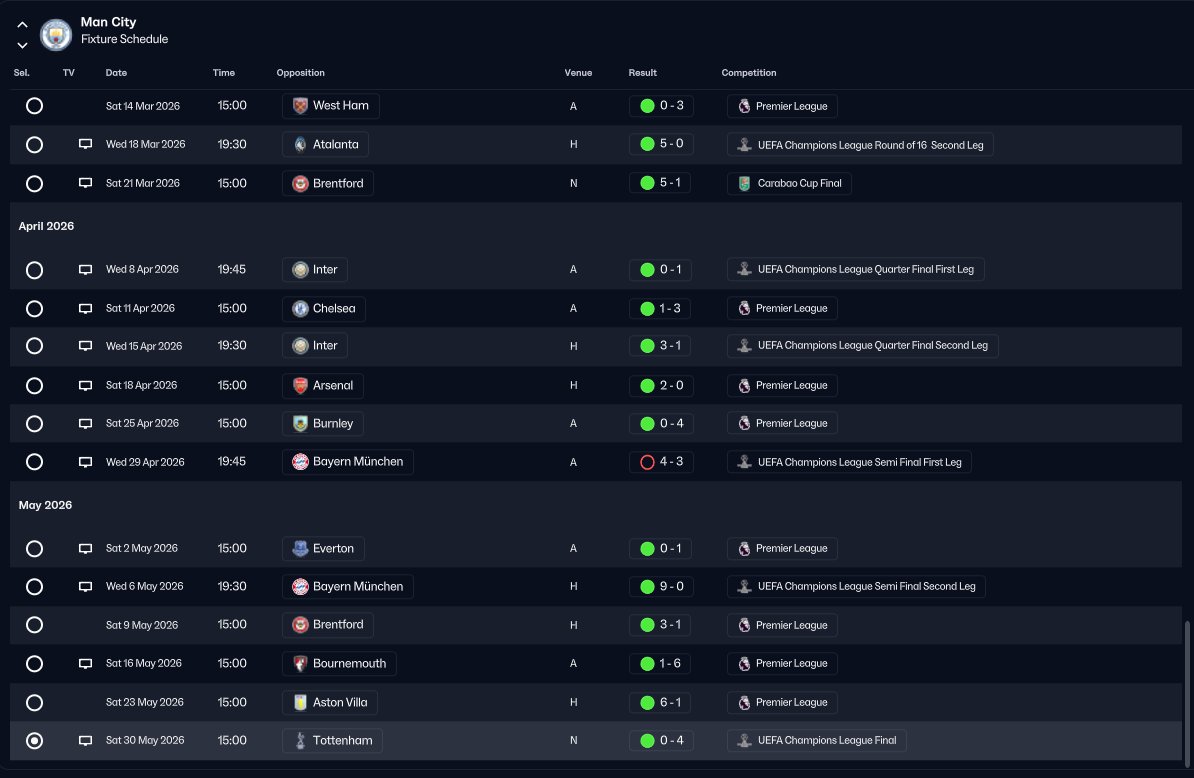This screenshot has height=778, width=1194.
Task: Click the Carabao Cup Final competition icon
Action: 744,184
